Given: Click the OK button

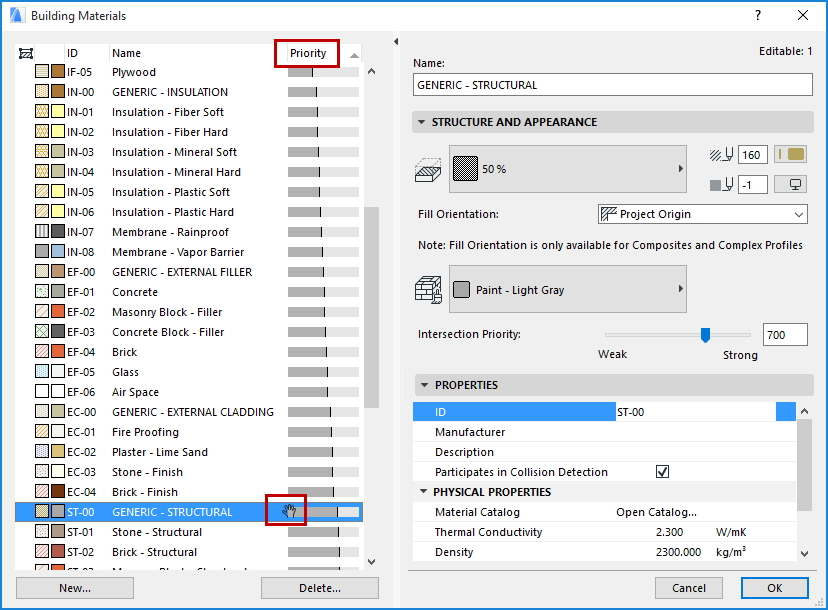Looking at the screenshot, I should pyautogui.click(x=775, y=588).
